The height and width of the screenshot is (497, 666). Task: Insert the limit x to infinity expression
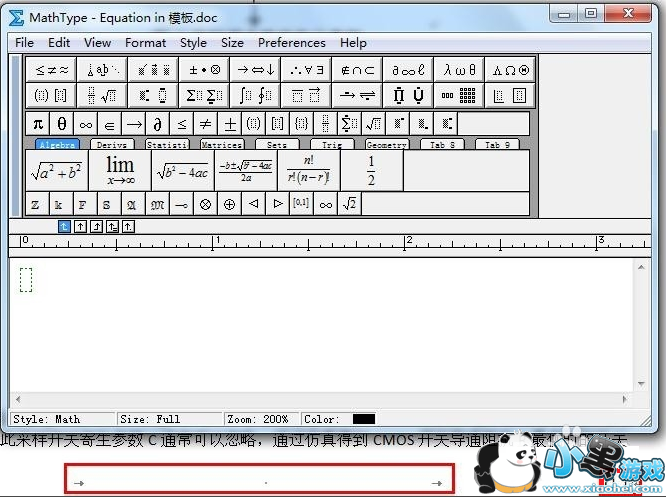point(120,170)
